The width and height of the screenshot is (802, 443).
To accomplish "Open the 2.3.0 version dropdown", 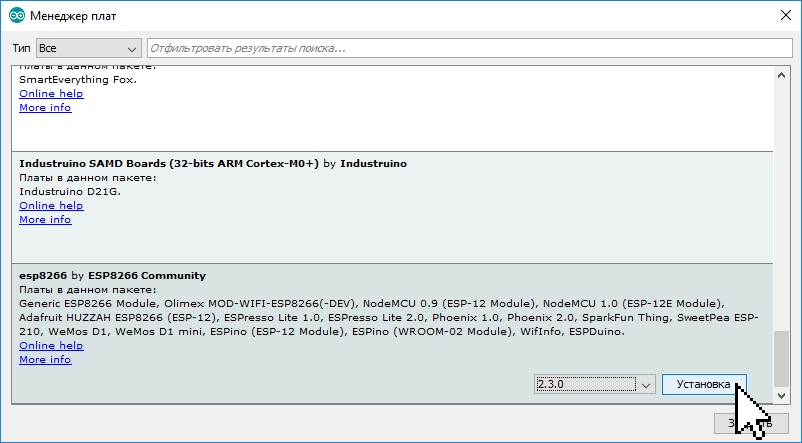I will [594, 384].
